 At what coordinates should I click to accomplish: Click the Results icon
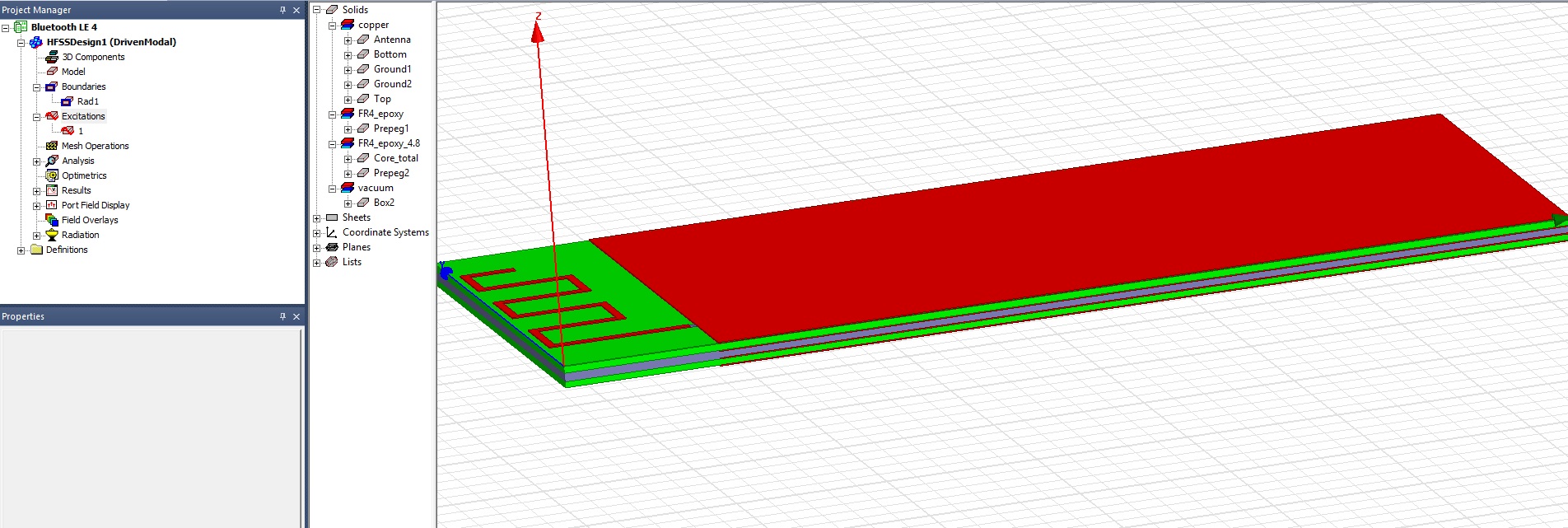[x=52, y=190]
